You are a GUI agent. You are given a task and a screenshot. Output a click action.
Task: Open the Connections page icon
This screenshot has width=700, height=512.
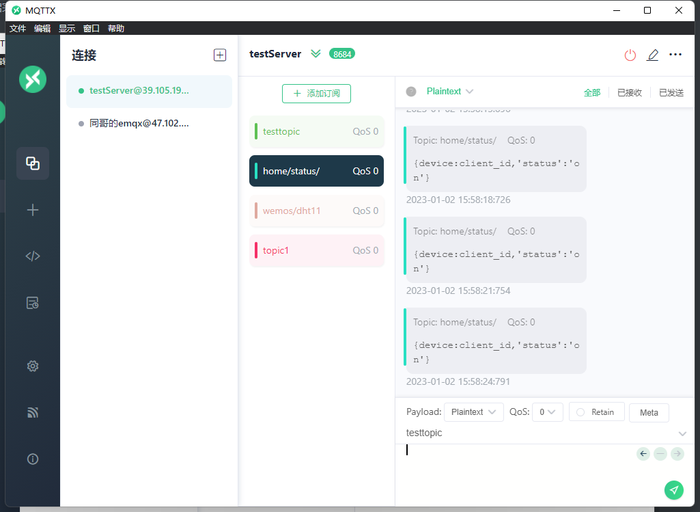click(33, 163)
